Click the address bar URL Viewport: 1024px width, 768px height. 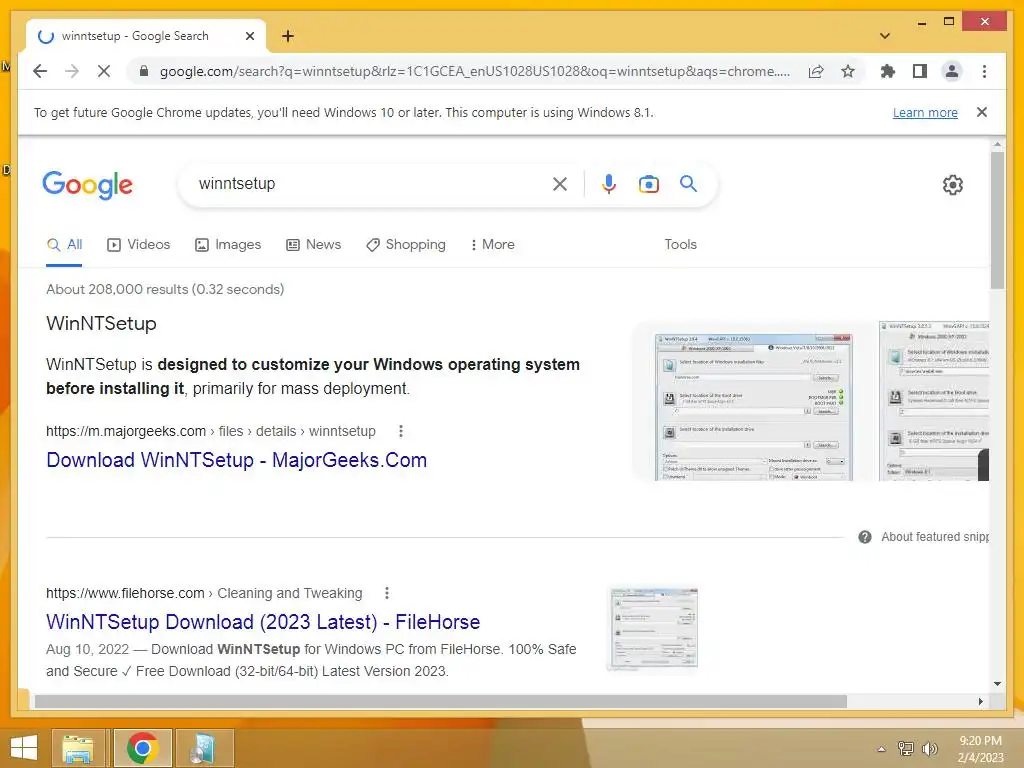[475, 71]
